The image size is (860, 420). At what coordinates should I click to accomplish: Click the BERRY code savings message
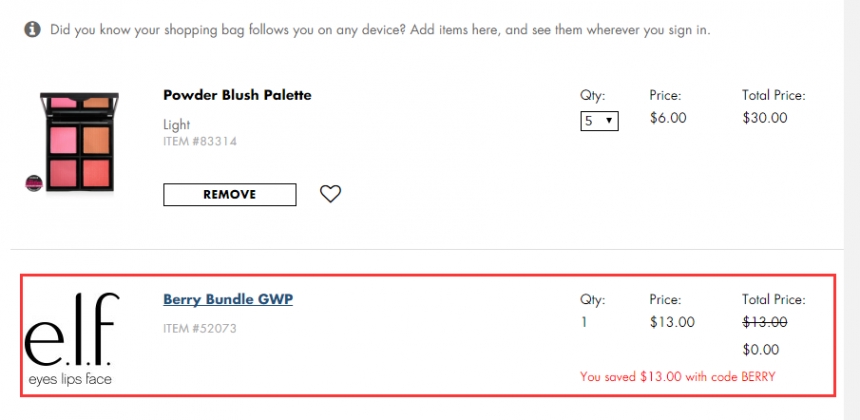[x=677, y=377]
